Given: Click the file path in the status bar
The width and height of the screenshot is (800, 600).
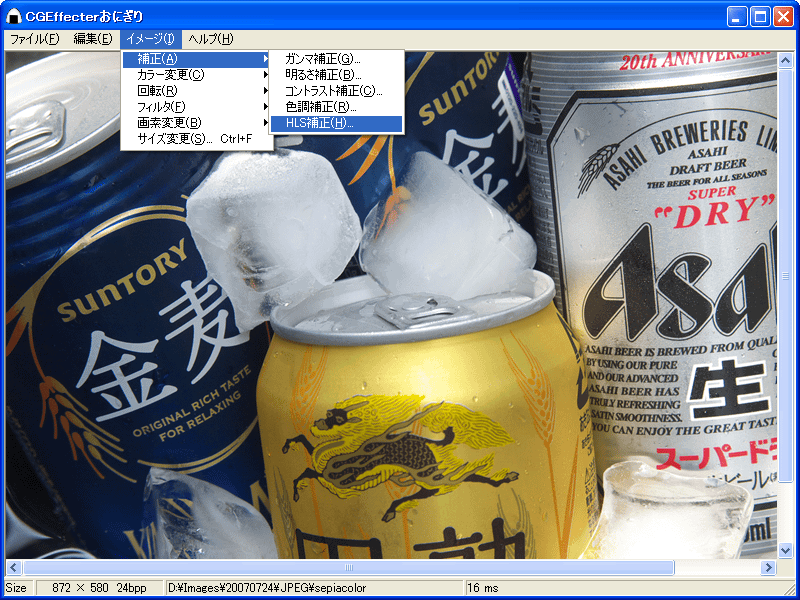Looking at the screenshot, I should click(x=267, y=588).
